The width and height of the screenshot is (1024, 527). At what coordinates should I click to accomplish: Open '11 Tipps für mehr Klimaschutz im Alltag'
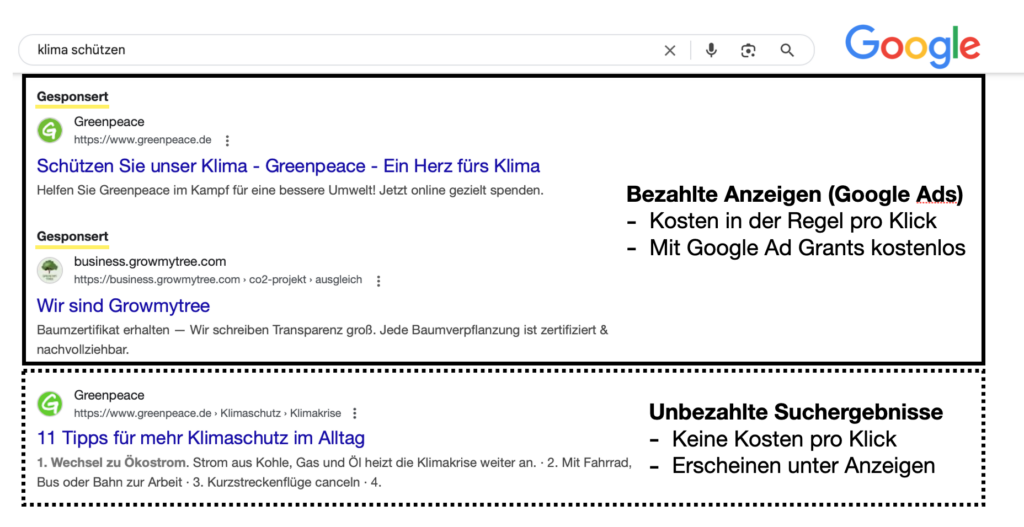200,438
